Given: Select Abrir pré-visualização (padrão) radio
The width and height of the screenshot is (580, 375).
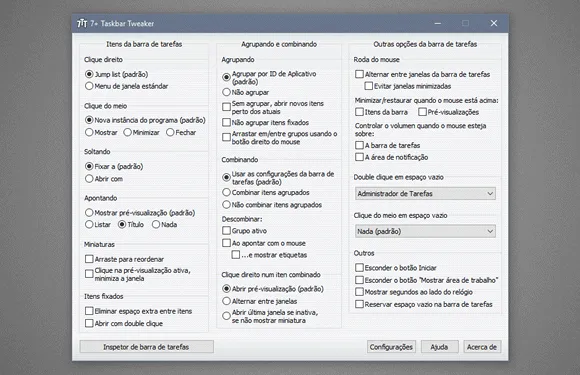Looking at the screenshot, I should click(x=226, y=289).
